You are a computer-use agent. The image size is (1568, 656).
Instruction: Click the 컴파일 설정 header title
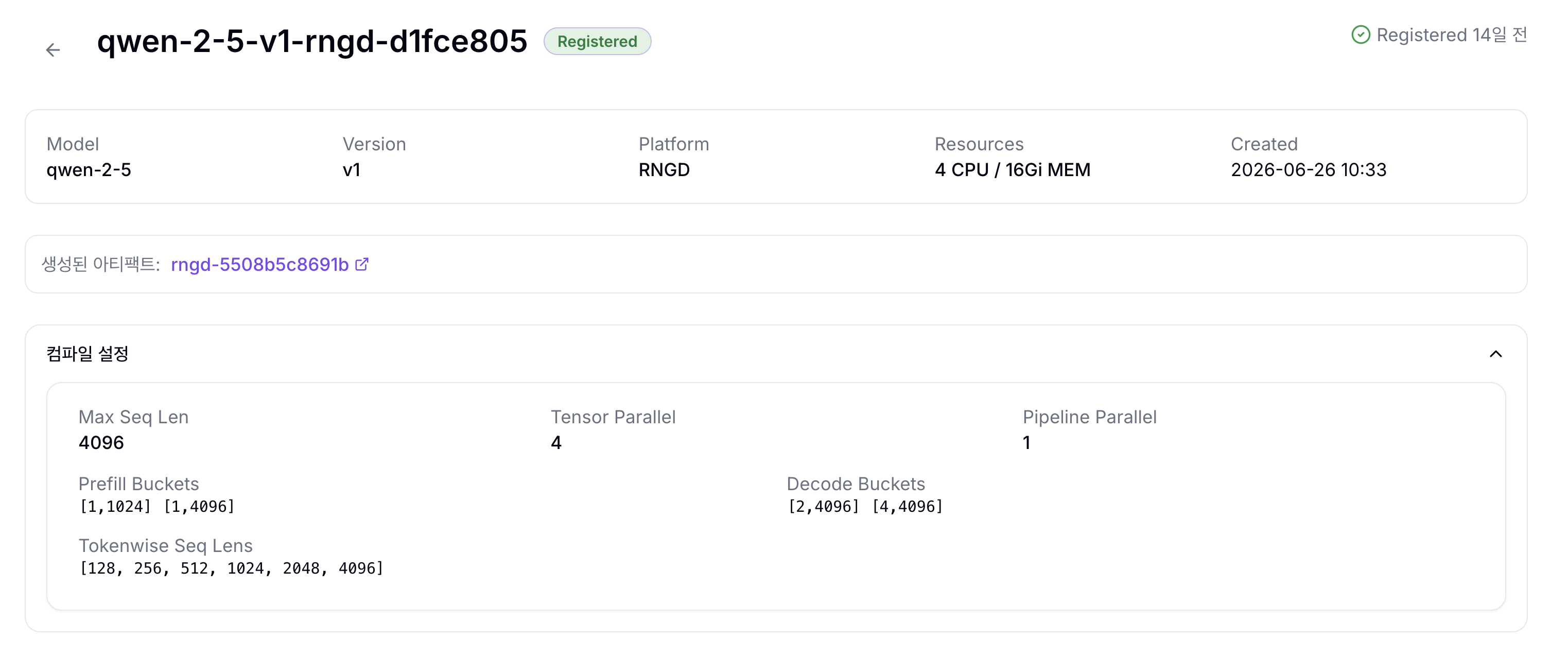coord(88,354)
